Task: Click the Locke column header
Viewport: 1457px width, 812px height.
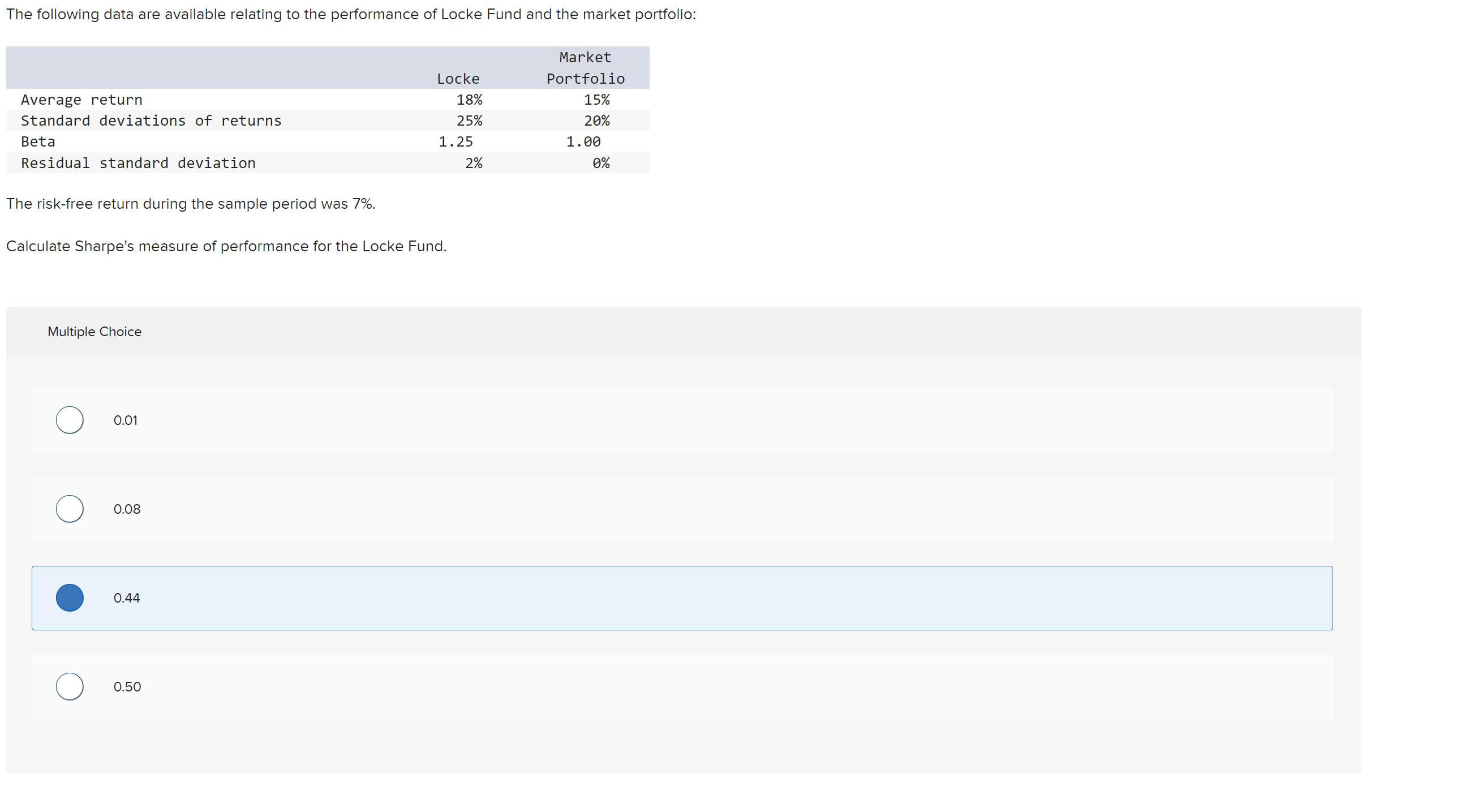Action: click(458, 79)
